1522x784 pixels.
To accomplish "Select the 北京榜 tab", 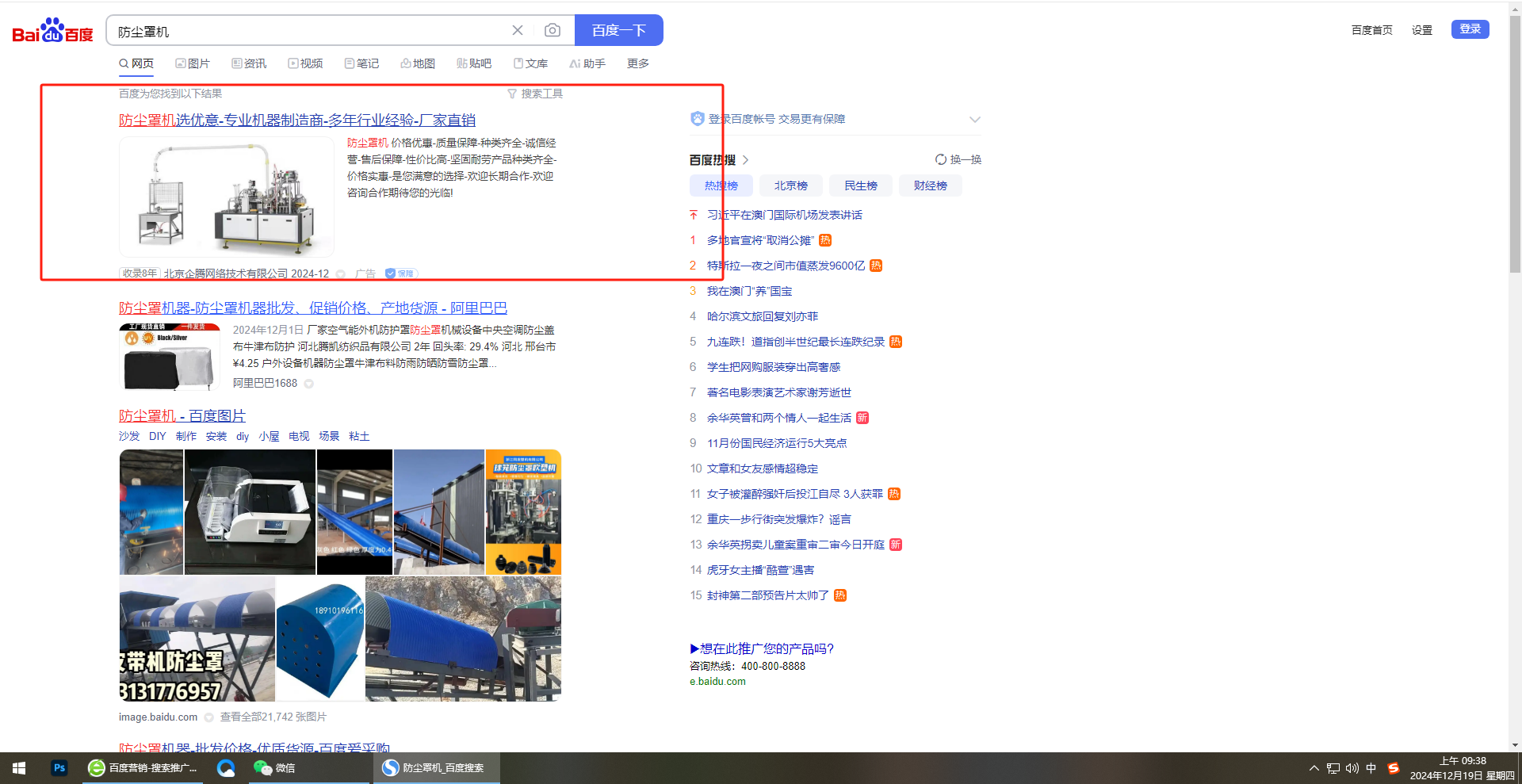I will 791,185.
